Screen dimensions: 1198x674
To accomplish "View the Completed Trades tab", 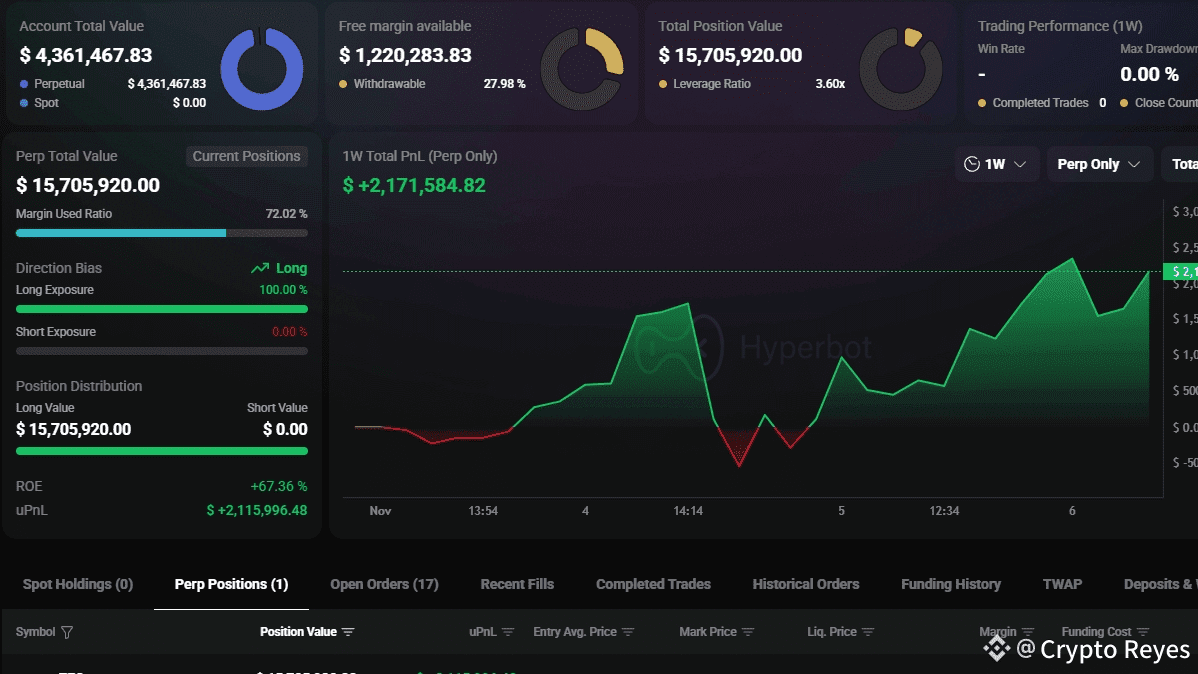I will (x=653, y=584).
